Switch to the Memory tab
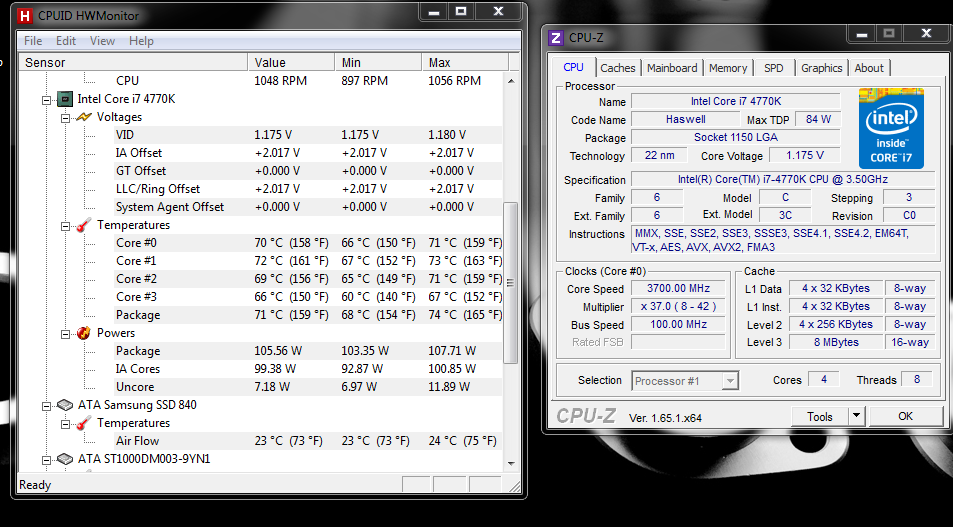This screenshot has height=527, width=953. [728, 68]
